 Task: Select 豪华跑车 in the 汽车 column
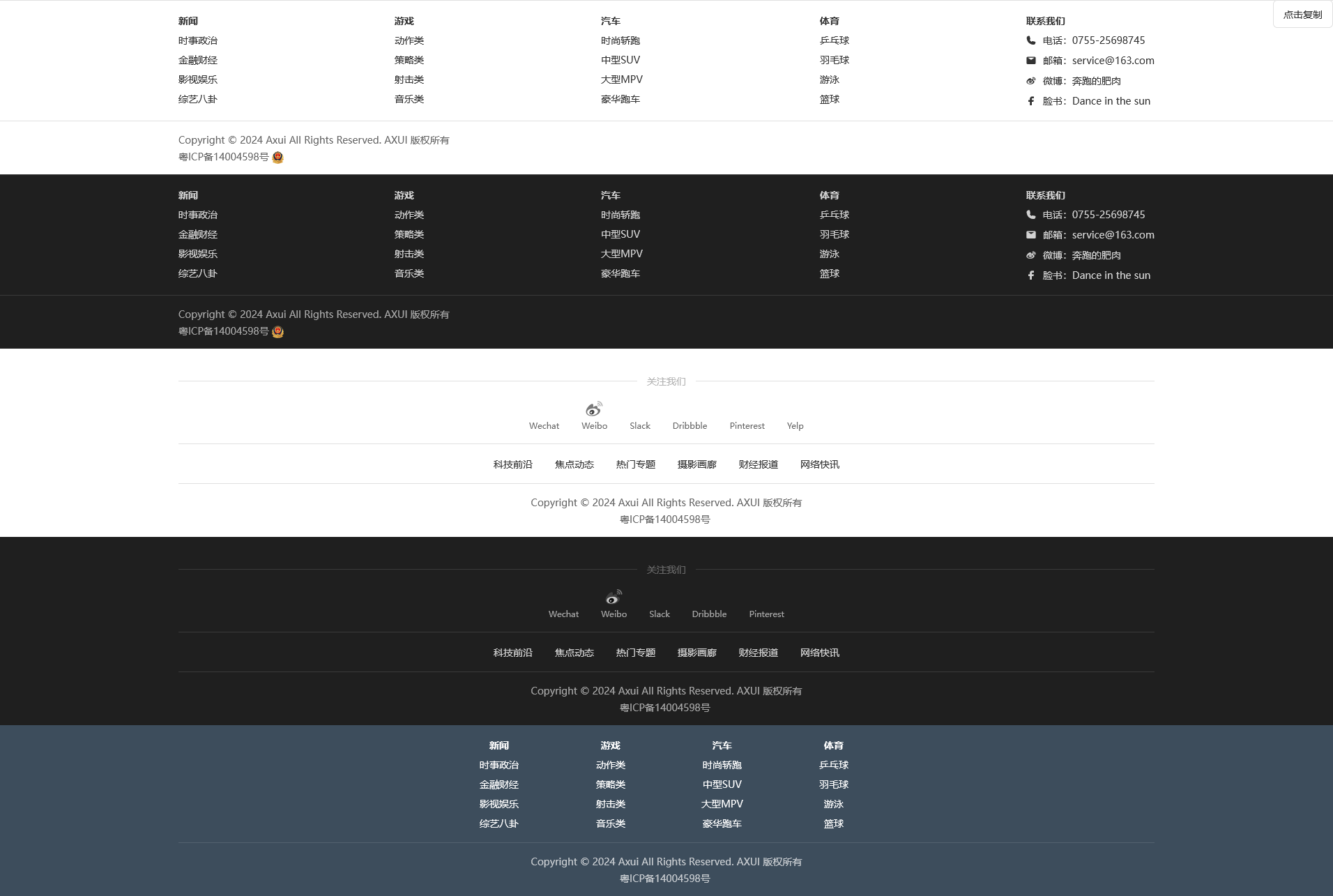[620, 99]
